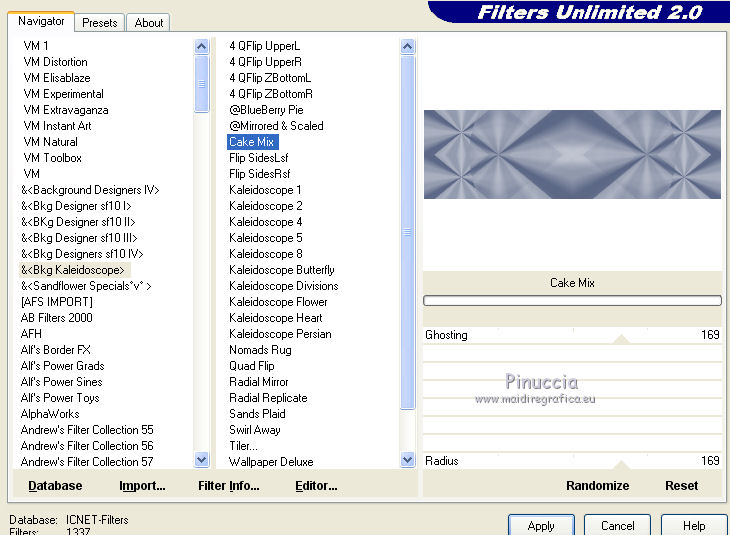Choose 4 QFlip UpperL filter
This screenshot has height=535, width=730.
(x=264, y=46)
